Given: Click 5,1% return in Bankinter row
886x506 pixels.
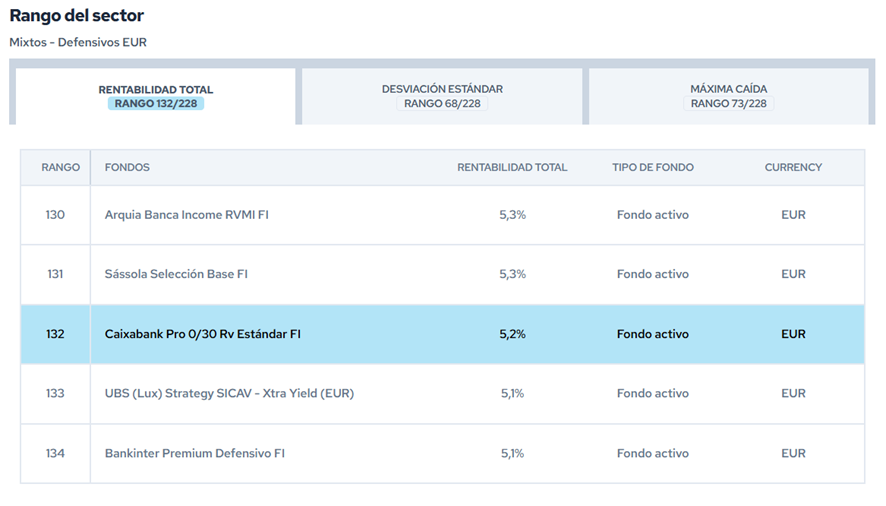Looking at the screenshot, I should pyautogui.click(x=513, y=453).
